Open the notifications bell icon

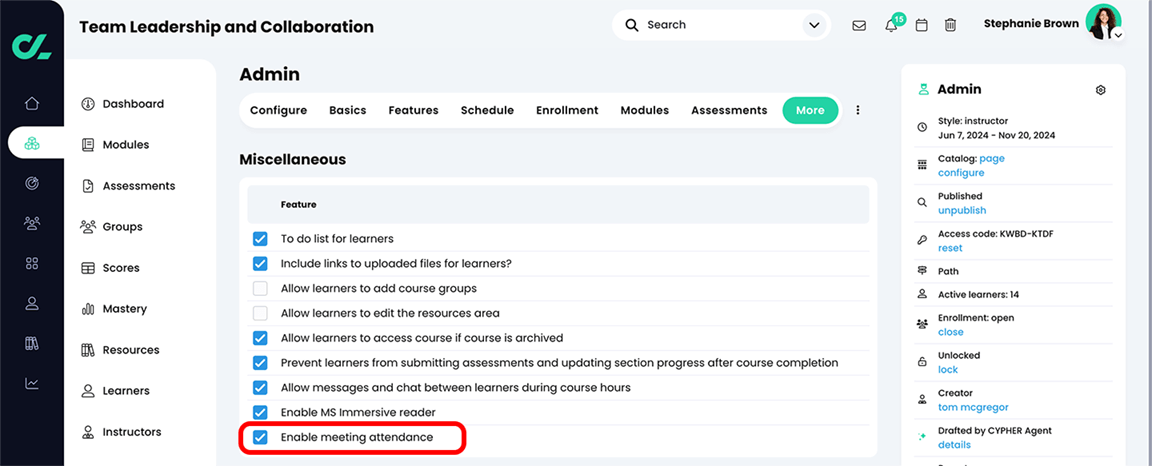(891, 25)
